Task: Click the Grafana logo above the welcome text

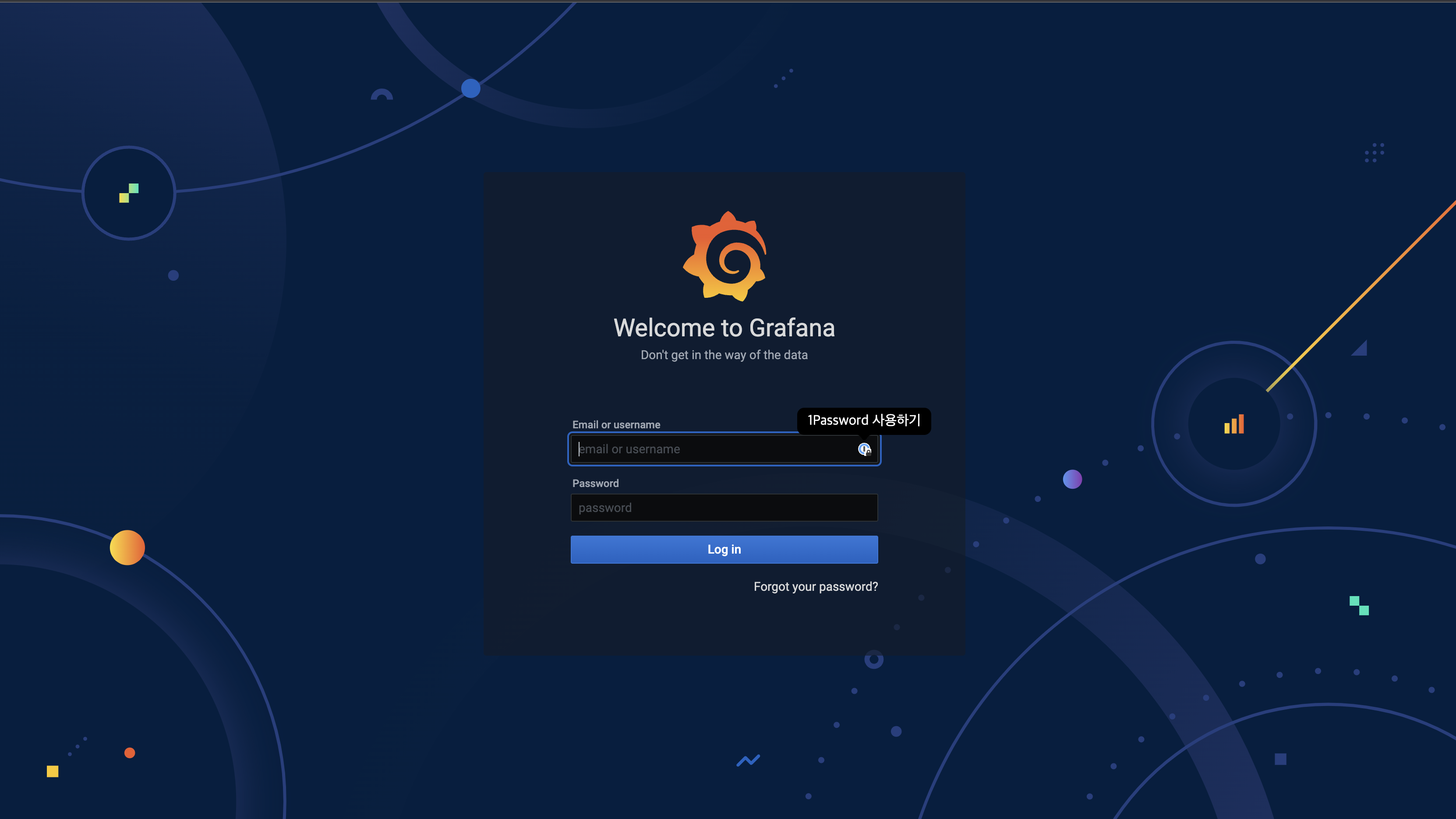Action: (x=724, y=256)
